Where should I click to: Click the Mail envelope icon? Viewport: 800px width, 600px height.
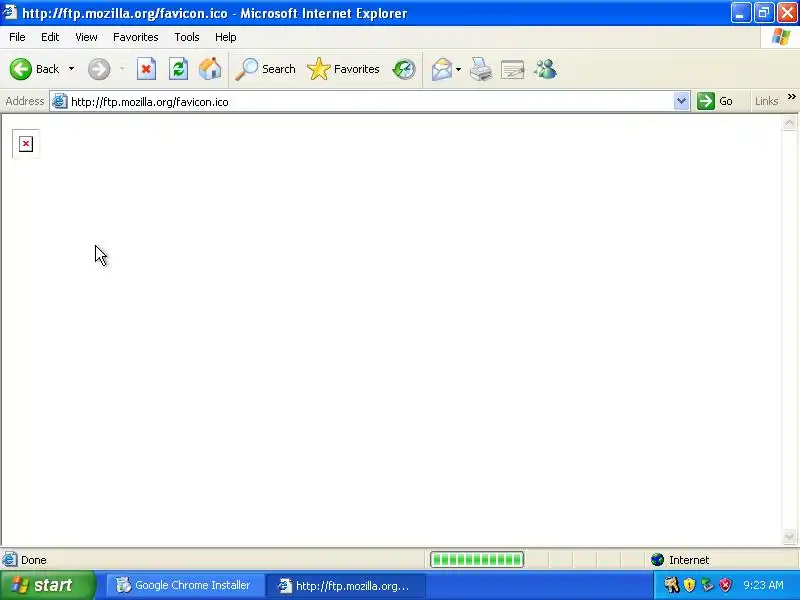442,69
